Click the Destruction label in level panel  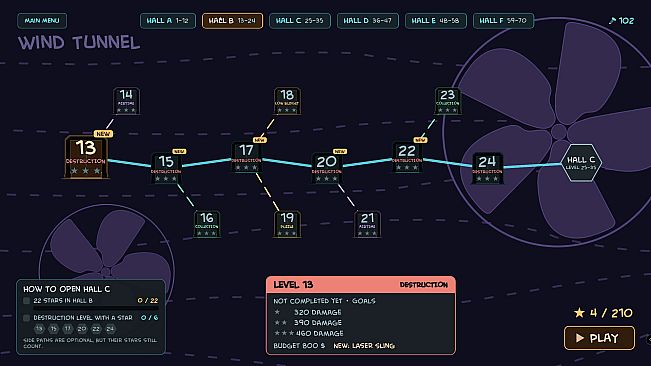[423, 285]
